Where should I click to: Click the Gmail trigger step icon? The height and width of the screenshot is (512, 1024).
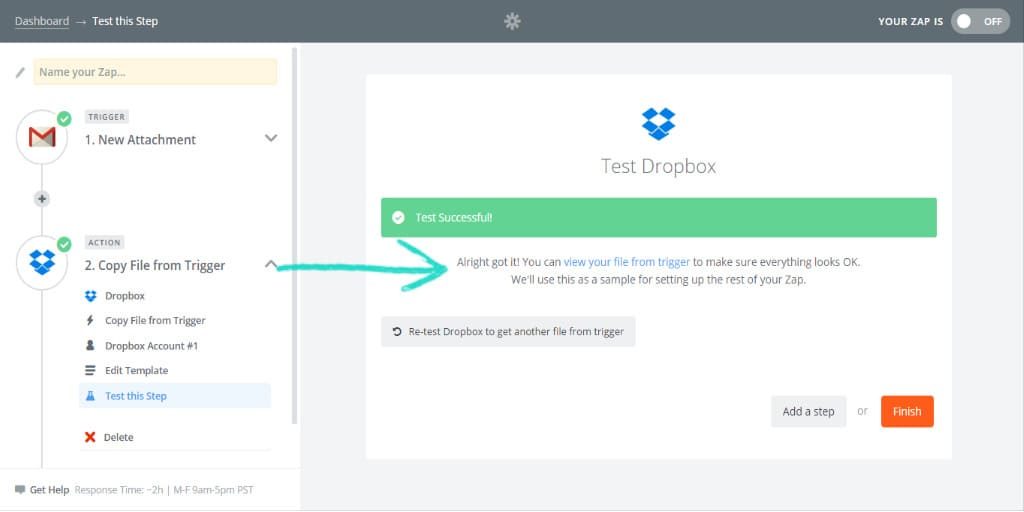42,138
